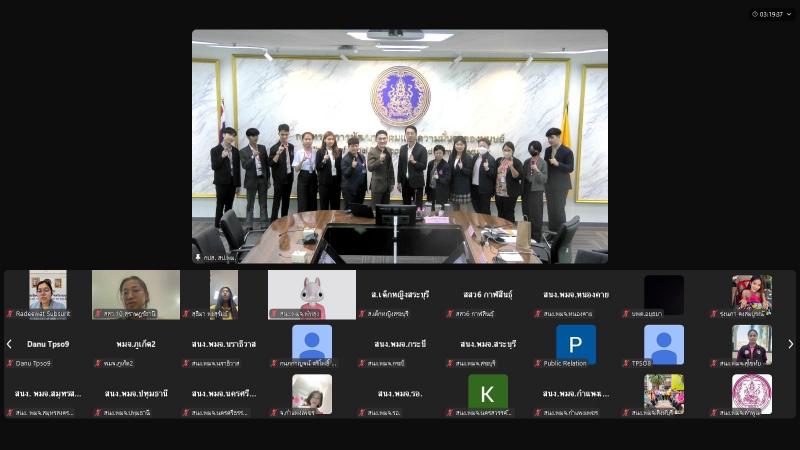This screenshot has height=450, width=800.
Task: Click the large 'บ.เด็กหญิงสระบุรี' name
Action: click(400, 294)
